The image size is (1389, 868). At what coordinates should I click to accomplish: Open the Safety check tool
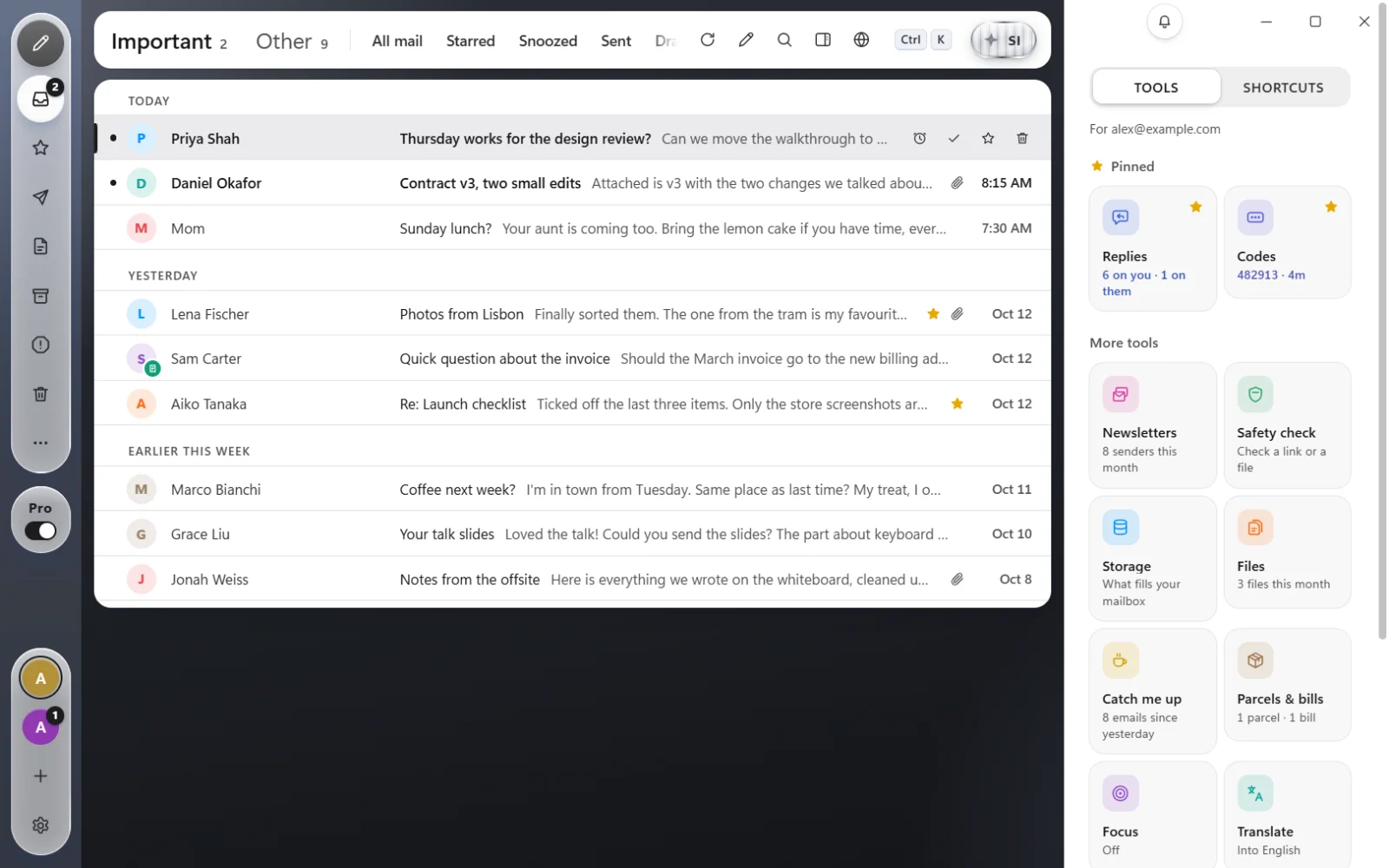[x=1287, y=425]
